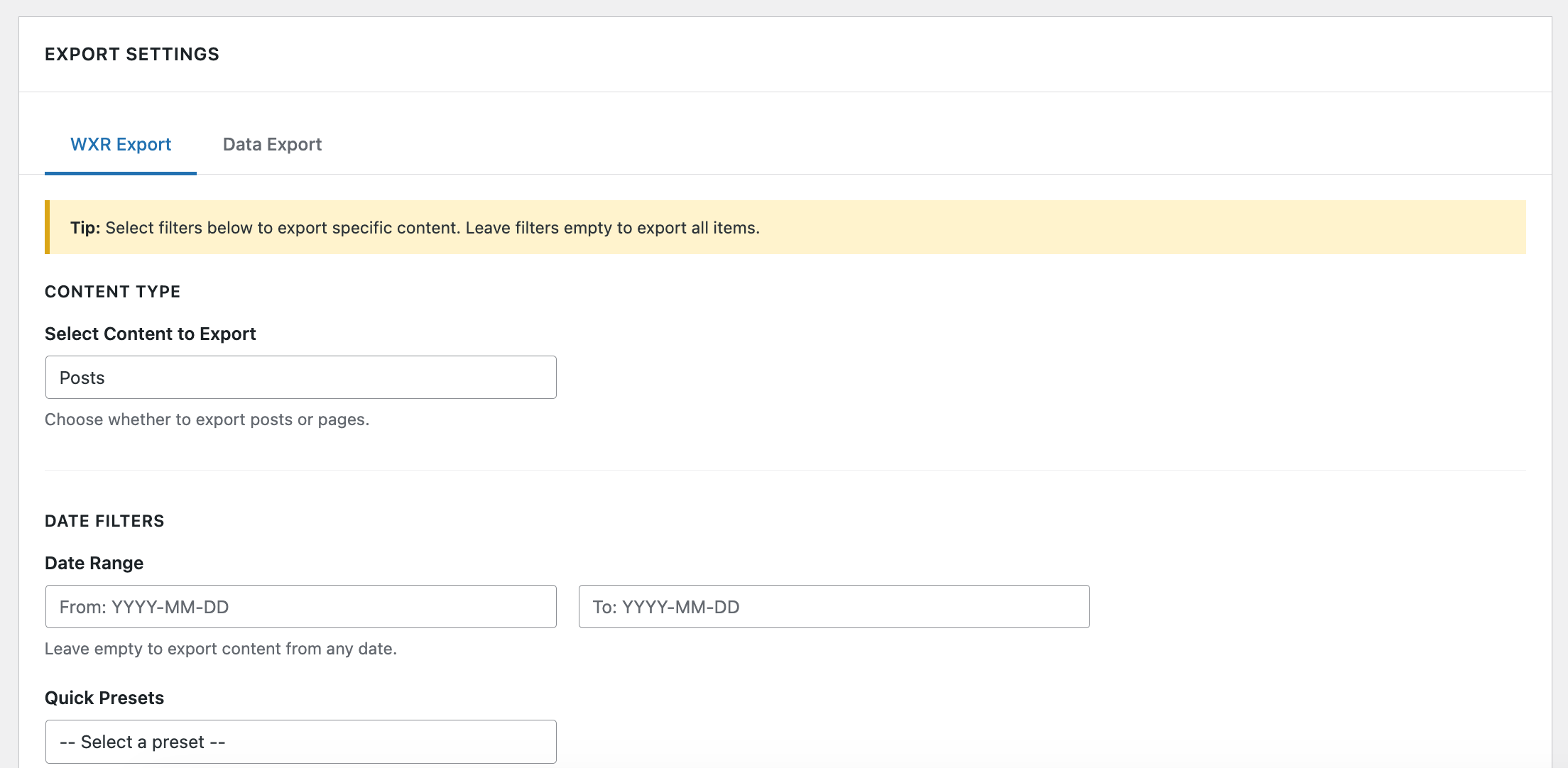This screenshot has height=768, width=1568.
Task: Click the DATE FILTERS section heading
Action: (x=104, y=521)
